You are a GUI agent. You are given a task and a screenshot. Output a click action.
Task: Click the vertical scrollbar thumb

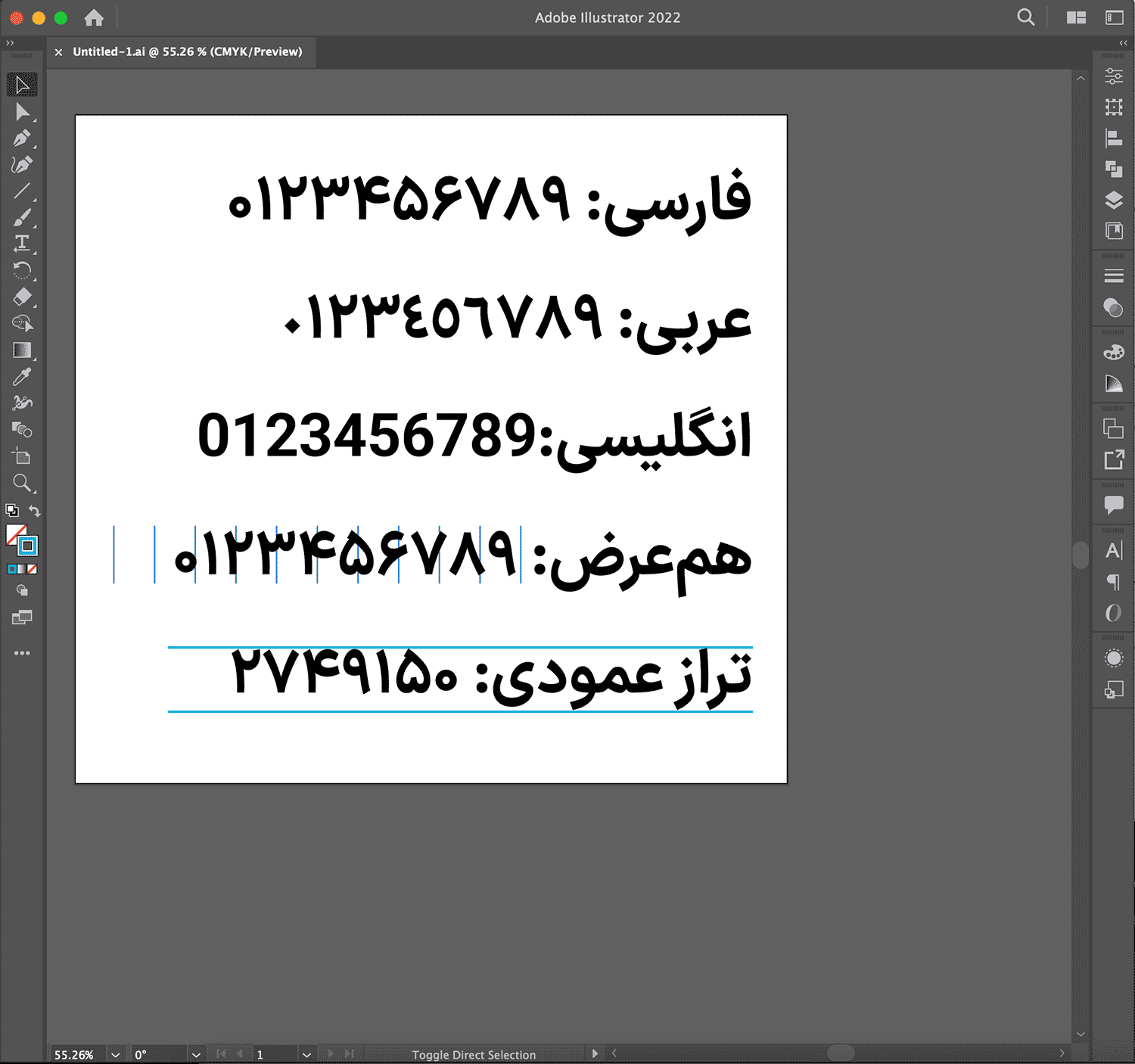point(1081,555)
